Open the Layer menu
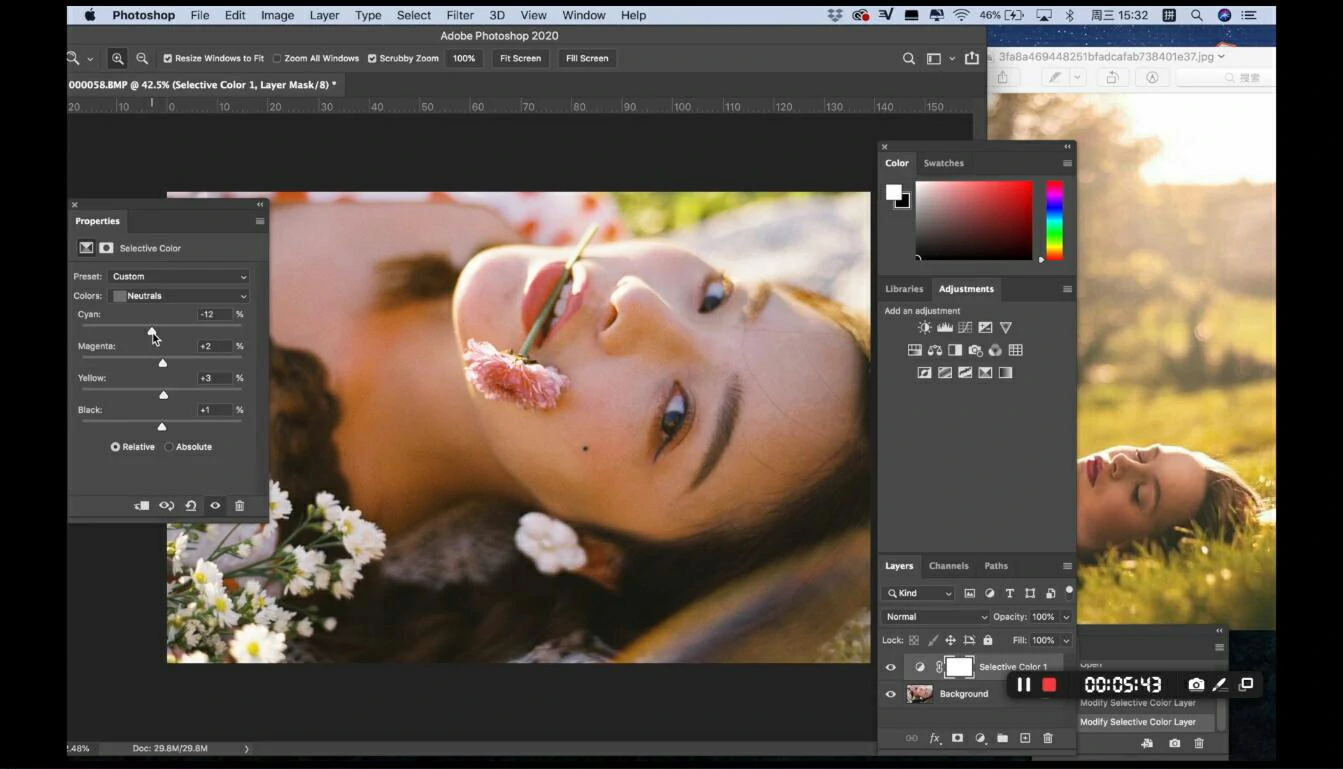 tap(324, 15)
